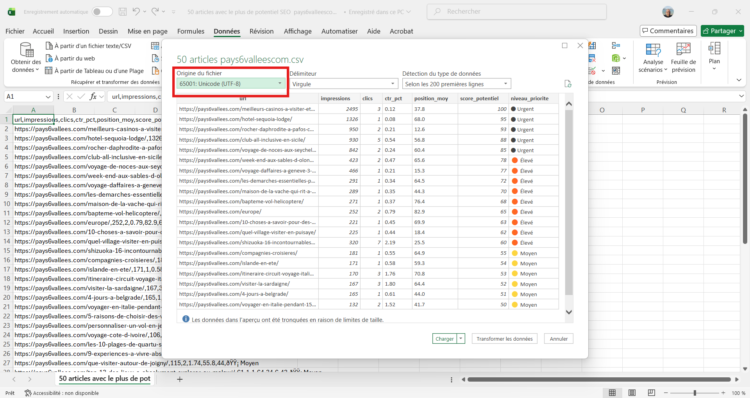The height and width of the screenshot is (398, 750).
Task: Open the Acrobat tab
Action: [401, 31]
